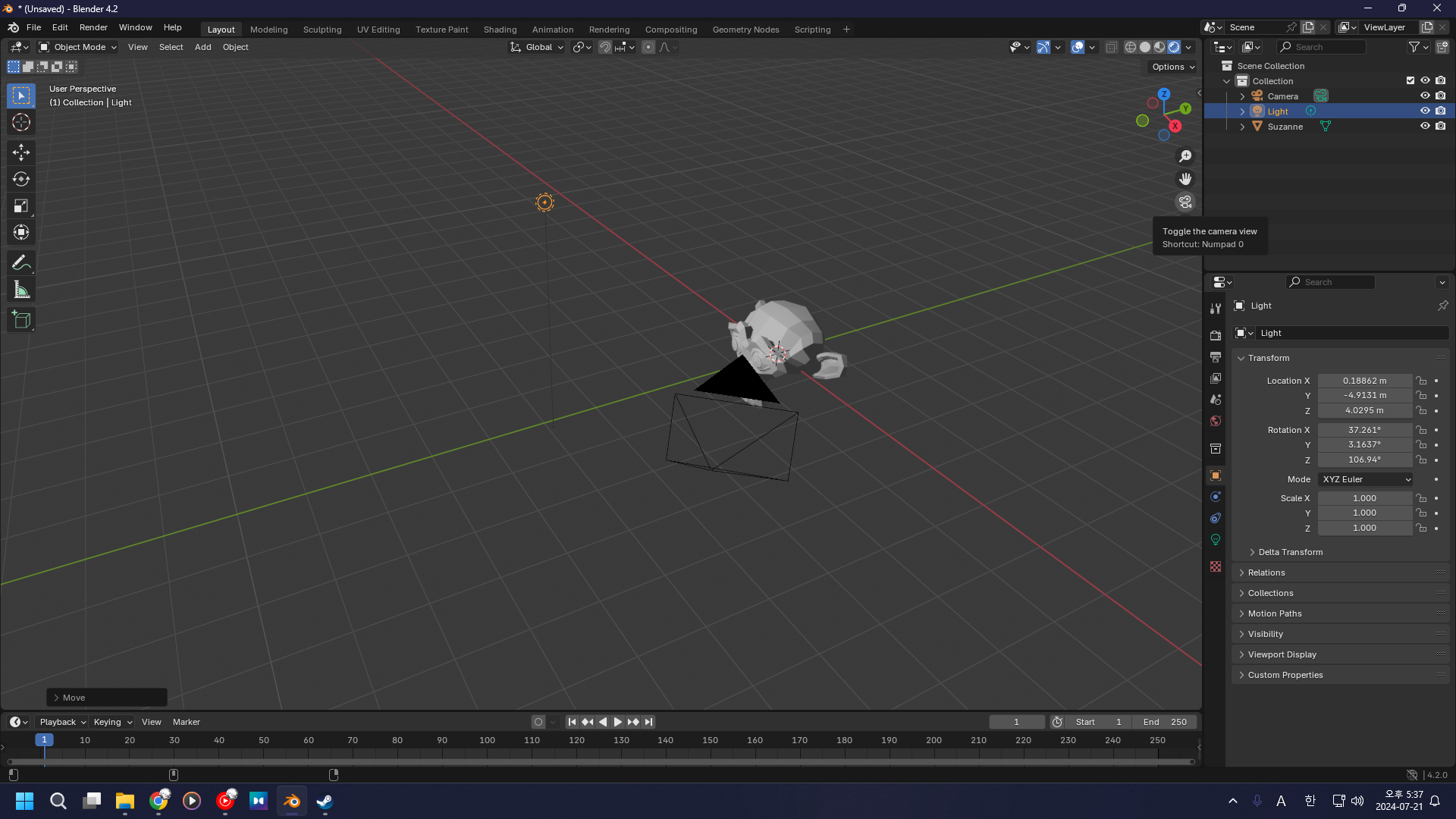Open the Render menu
1456x819 pixels.
(x=93, y=27)
